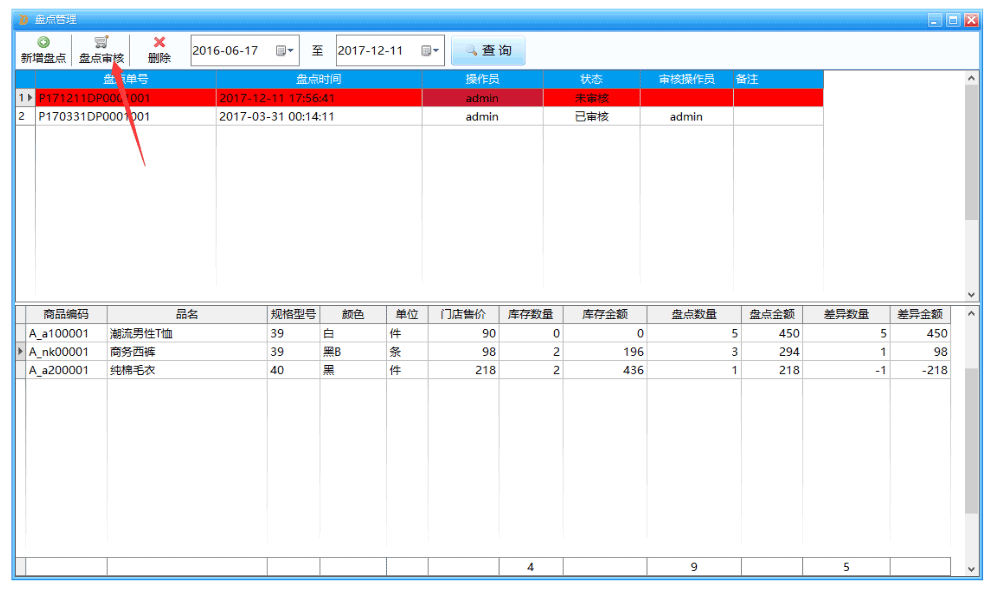
Task: Click the 库存数量 column header
Action: [x=531, y=314]
